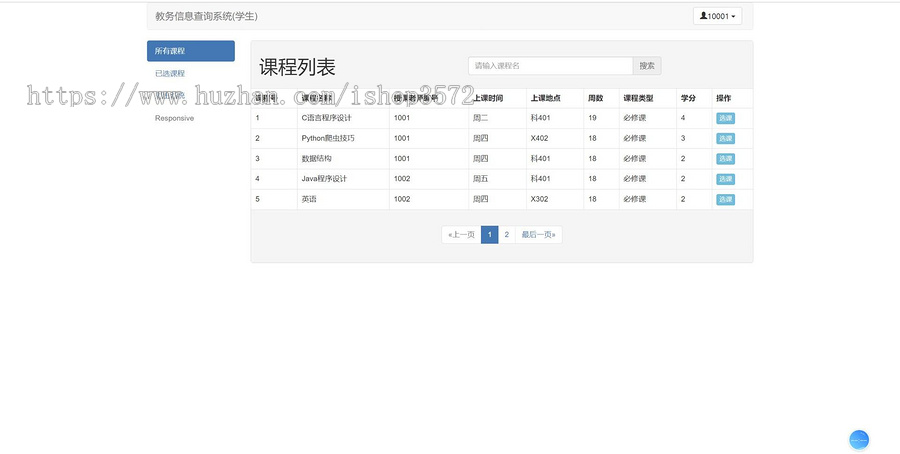
Task: Click teacher number 1001 in 数据结构 row
Action: click(402, 158)
